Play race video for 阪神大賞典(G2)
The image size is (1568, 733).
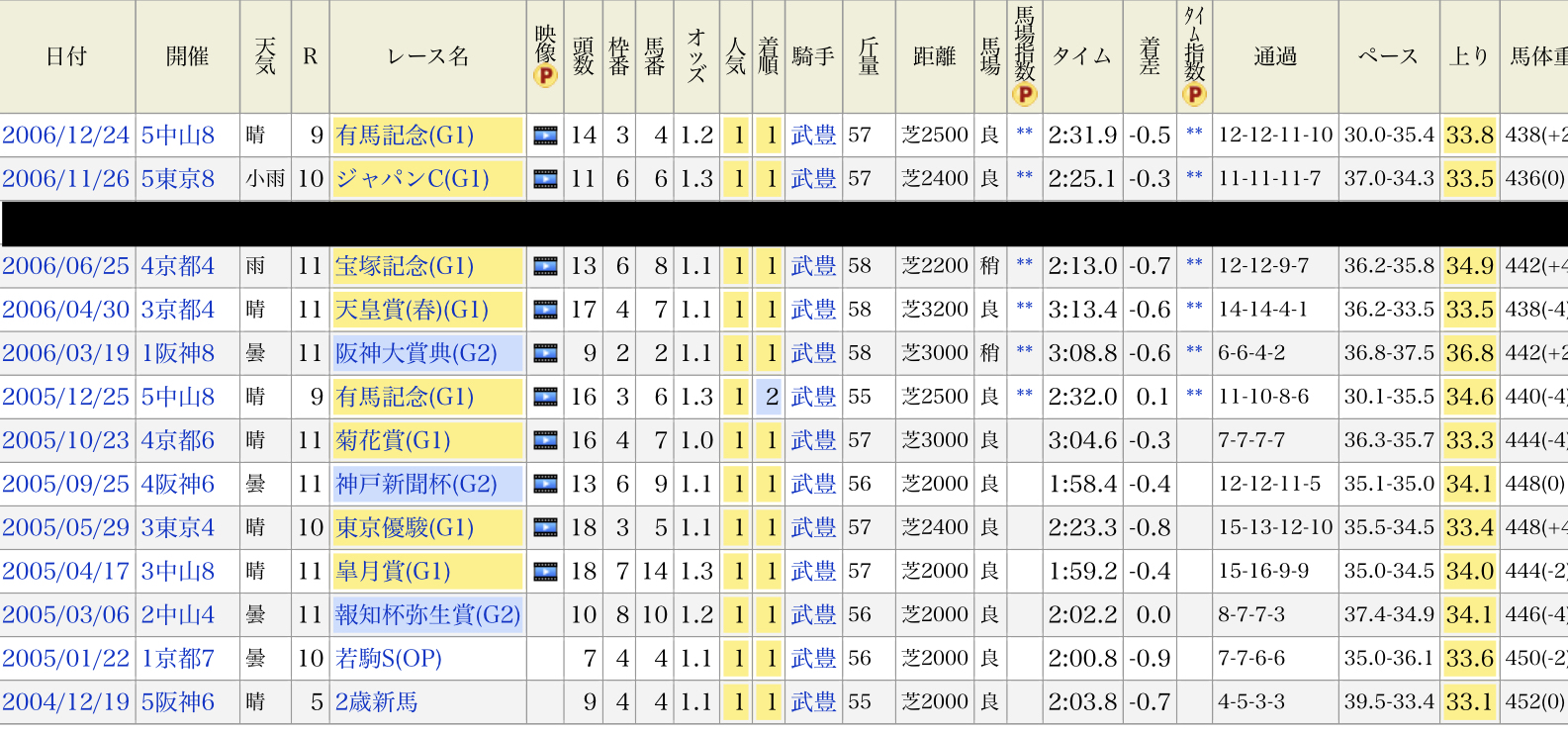[545, 353]
